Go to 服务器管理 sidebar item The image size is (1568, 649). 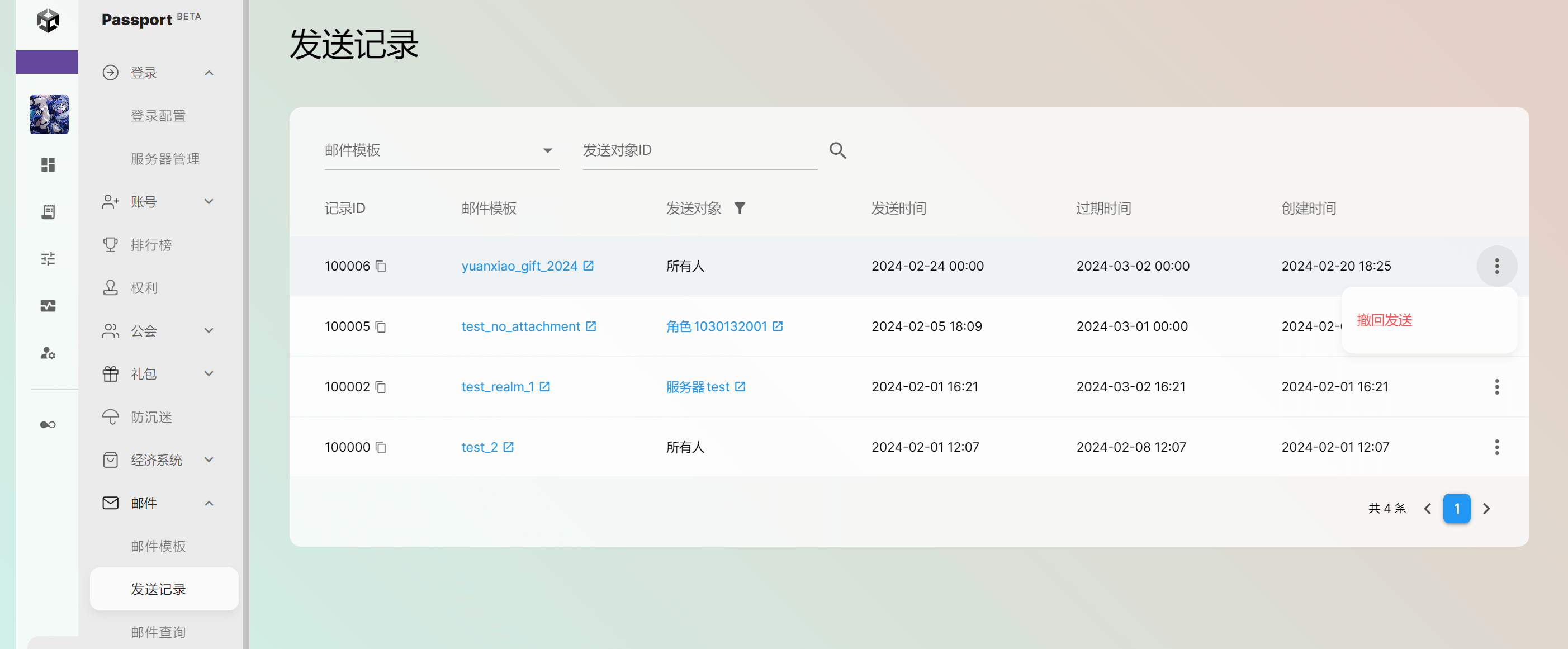pyautogui.click(x=165, y=159)
